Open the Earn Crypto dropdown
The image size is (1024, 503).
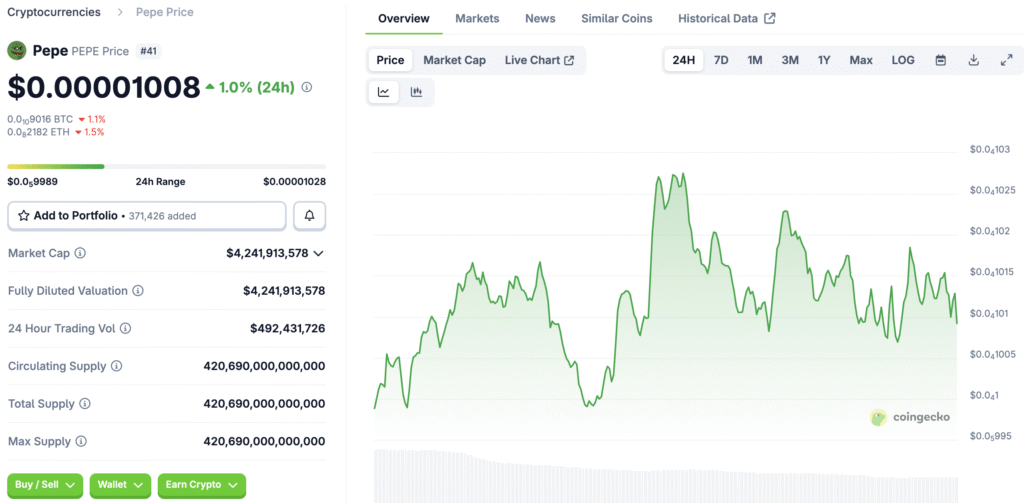tap(202, 485)
